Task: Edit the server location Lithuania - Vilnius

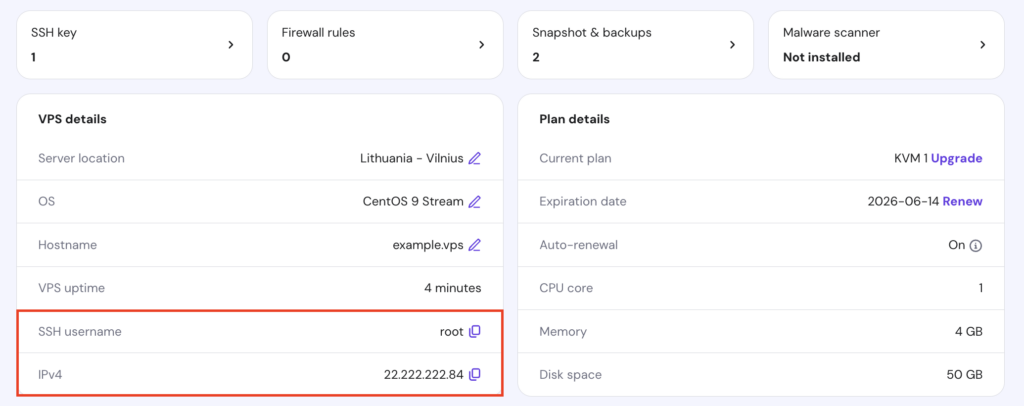Action: pyautogui.click(x=475, y=158)
